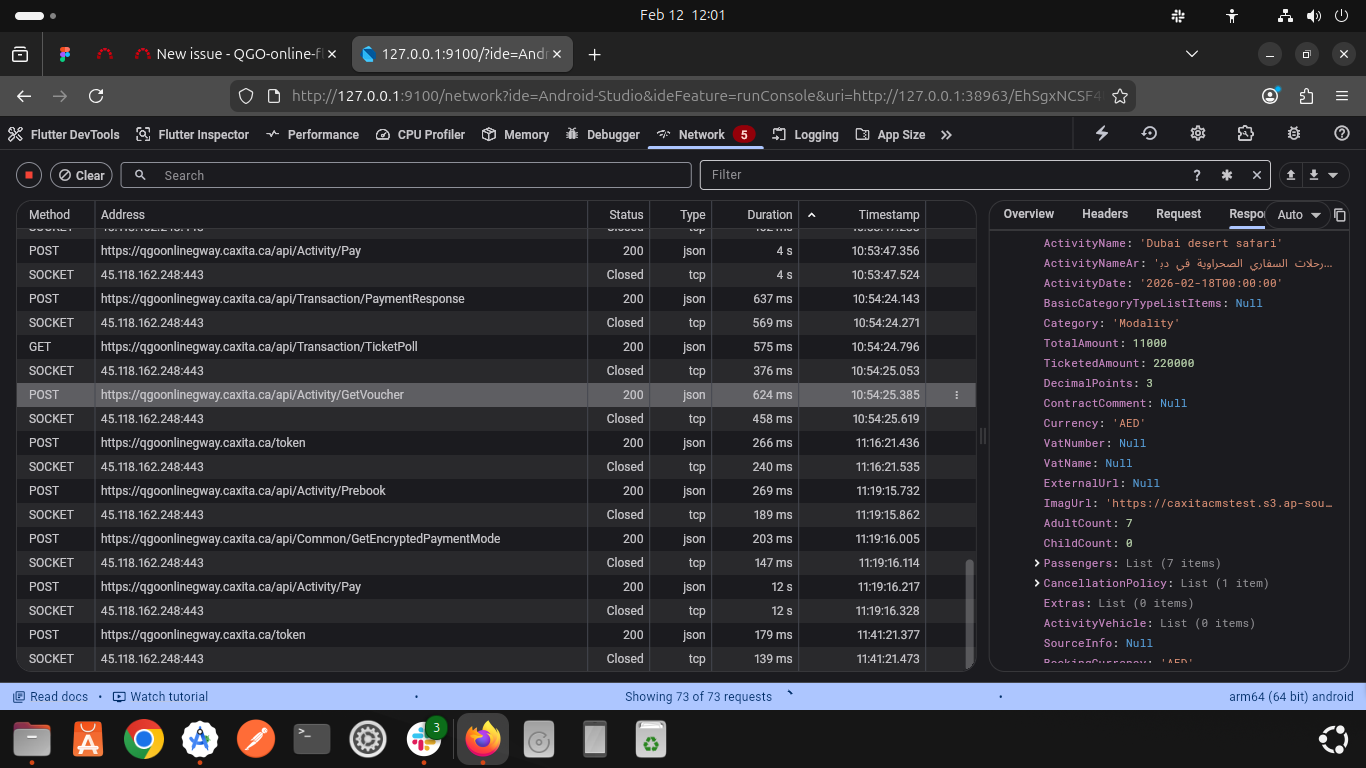Click the hot restart icon

pyautogui.click(x=1150, y=134)
